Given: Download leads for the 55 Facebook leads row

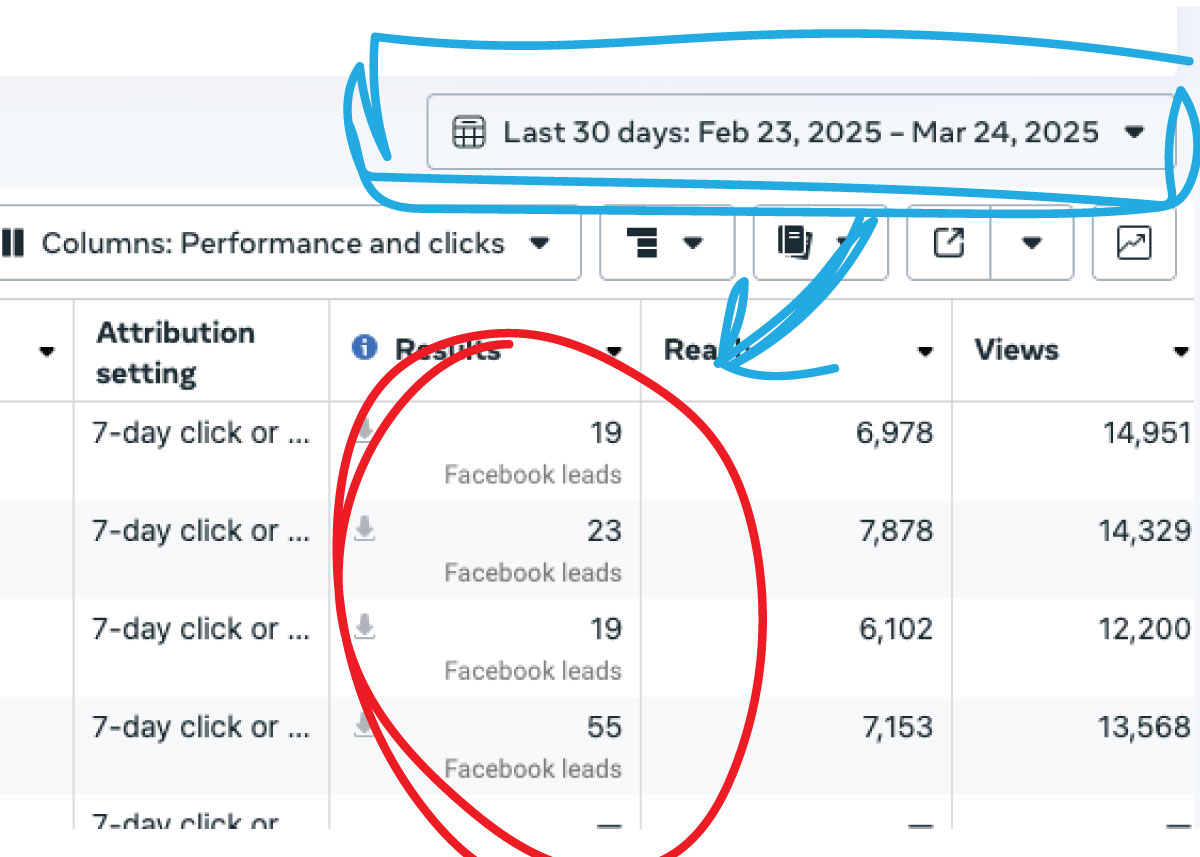Looking at the screenshot, I should click(x=365, y=726).
